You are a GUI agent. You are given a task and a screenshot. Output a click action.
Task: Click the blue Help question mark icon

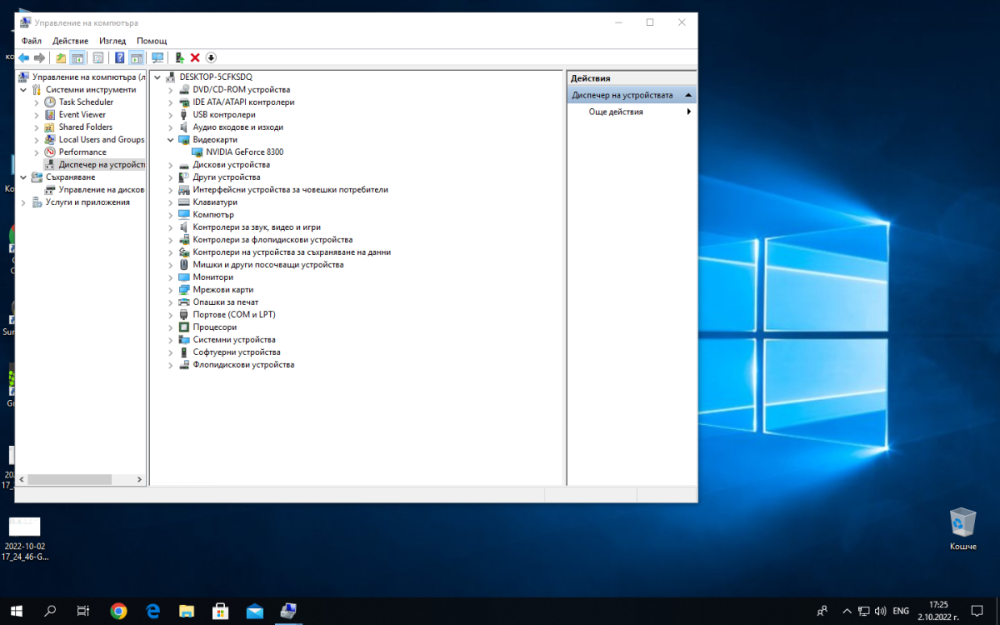tap(119, 58)
